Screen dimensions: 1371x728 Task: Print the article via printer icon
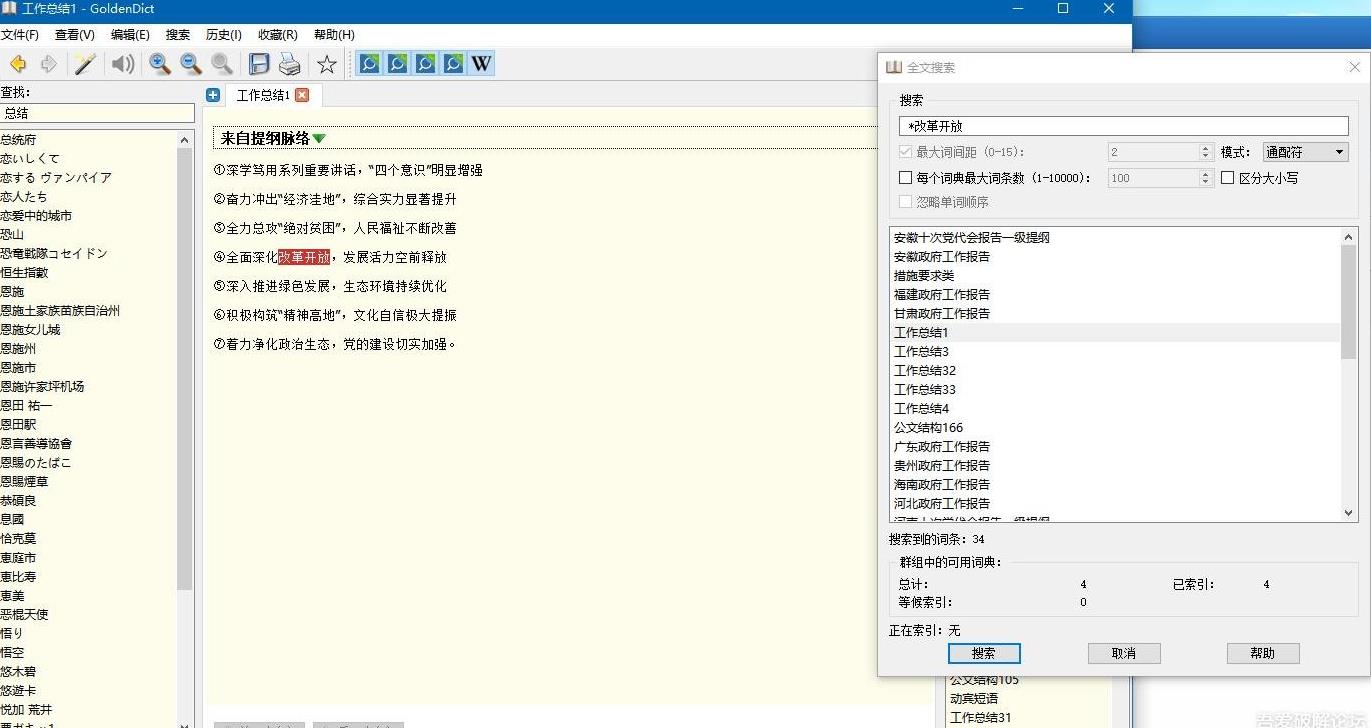pyautogui.click(x=290, y=65)
